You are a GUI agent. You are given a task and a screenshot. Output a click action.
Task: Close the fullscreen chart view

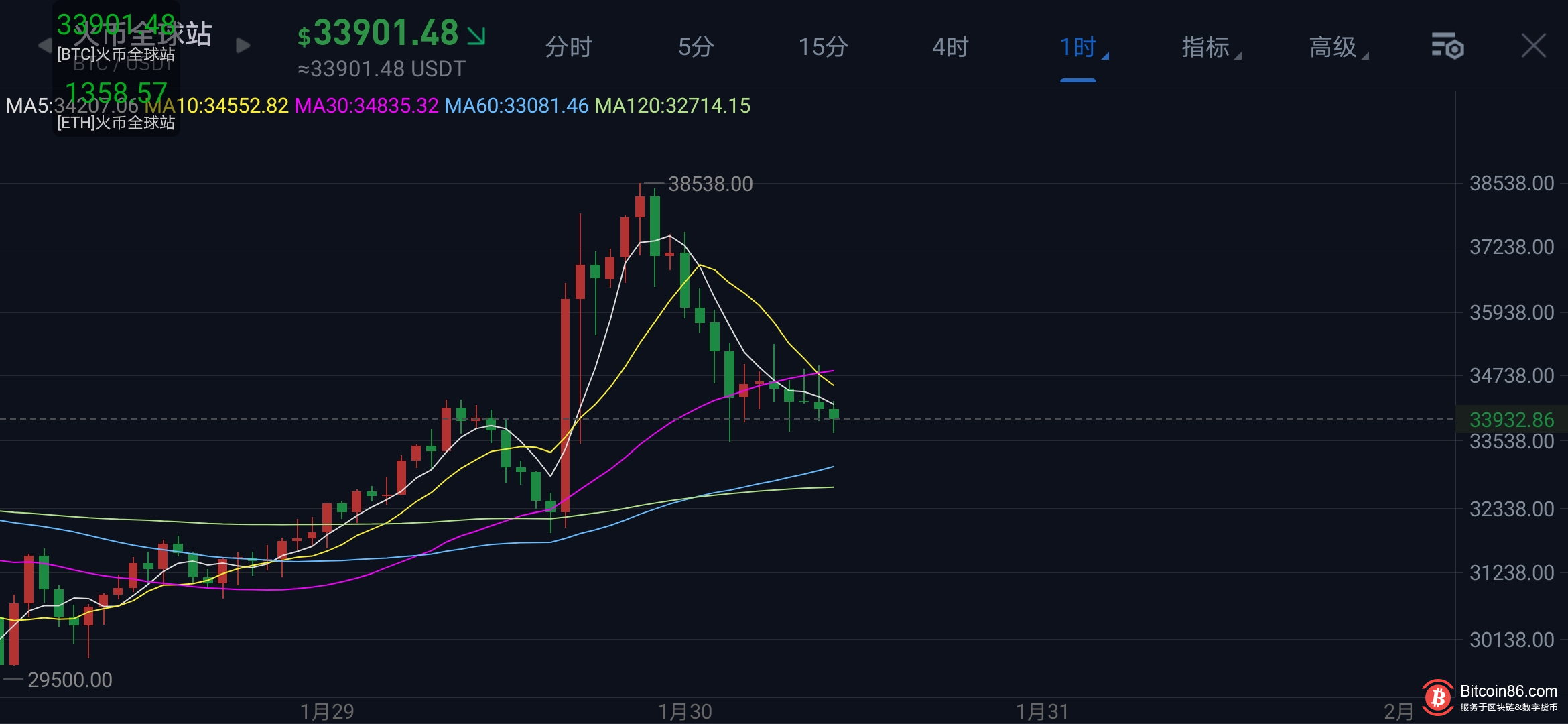1533,46
